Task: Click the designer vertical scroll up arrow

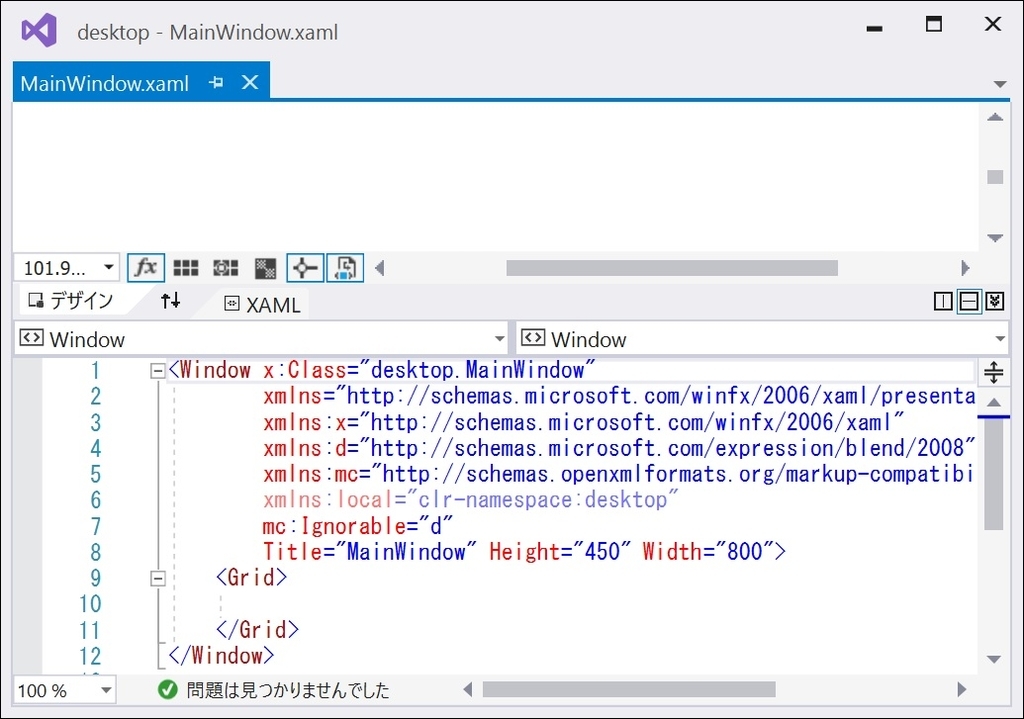Action: click(995, 118)
